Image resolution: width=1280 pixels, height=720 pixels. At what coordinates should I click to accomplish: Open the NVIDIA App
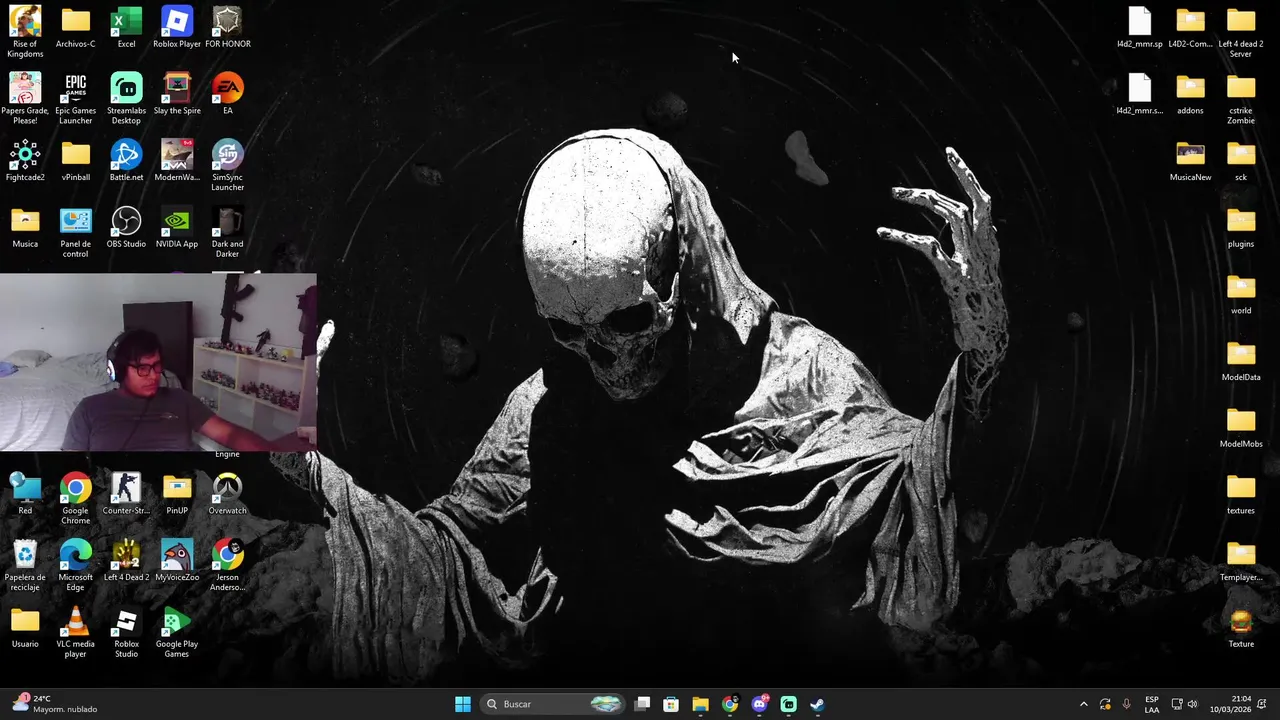[177, 227]
